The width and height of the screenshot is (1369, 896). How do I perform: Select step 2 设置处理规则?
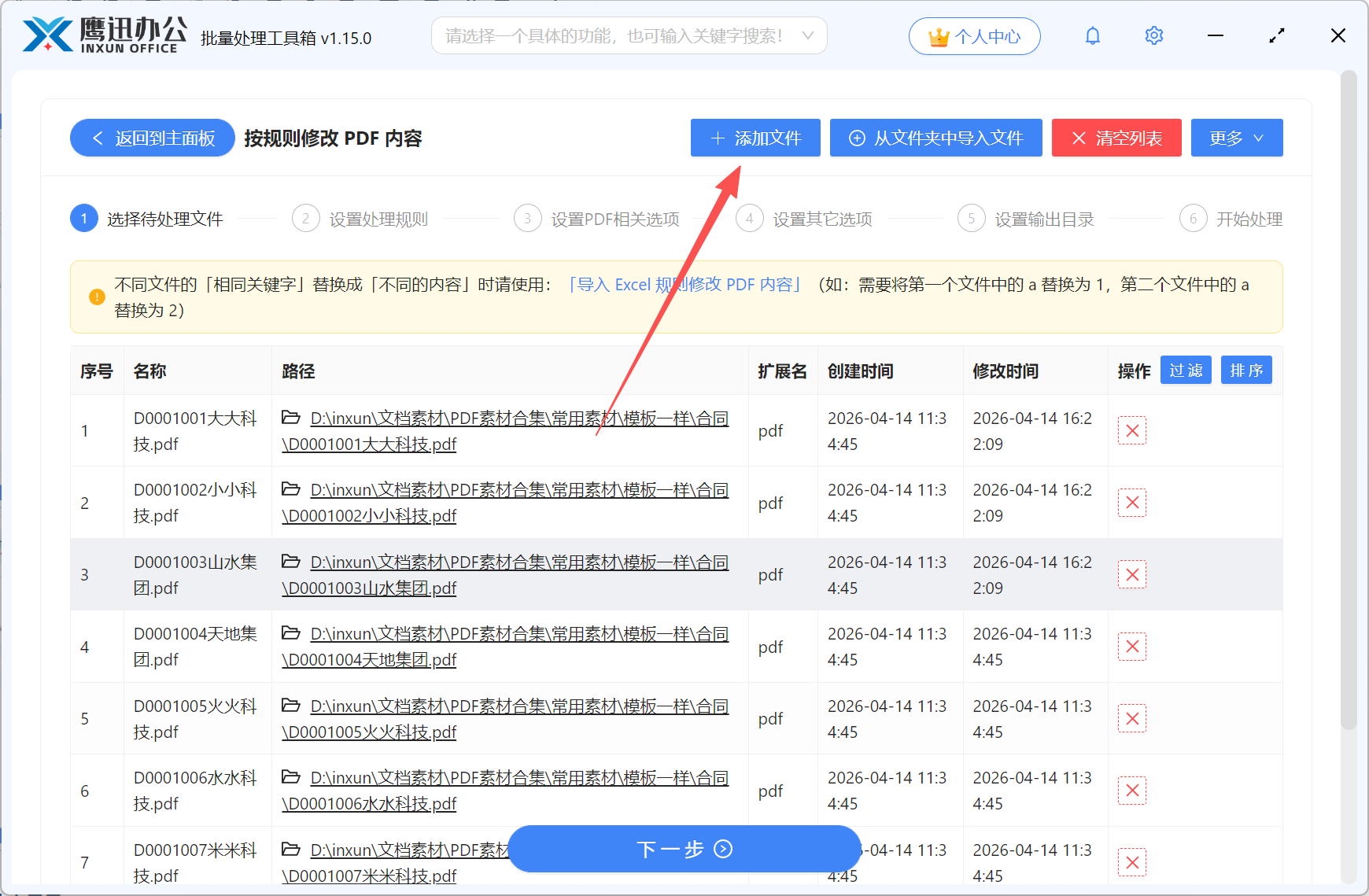[x=360, y=219]
